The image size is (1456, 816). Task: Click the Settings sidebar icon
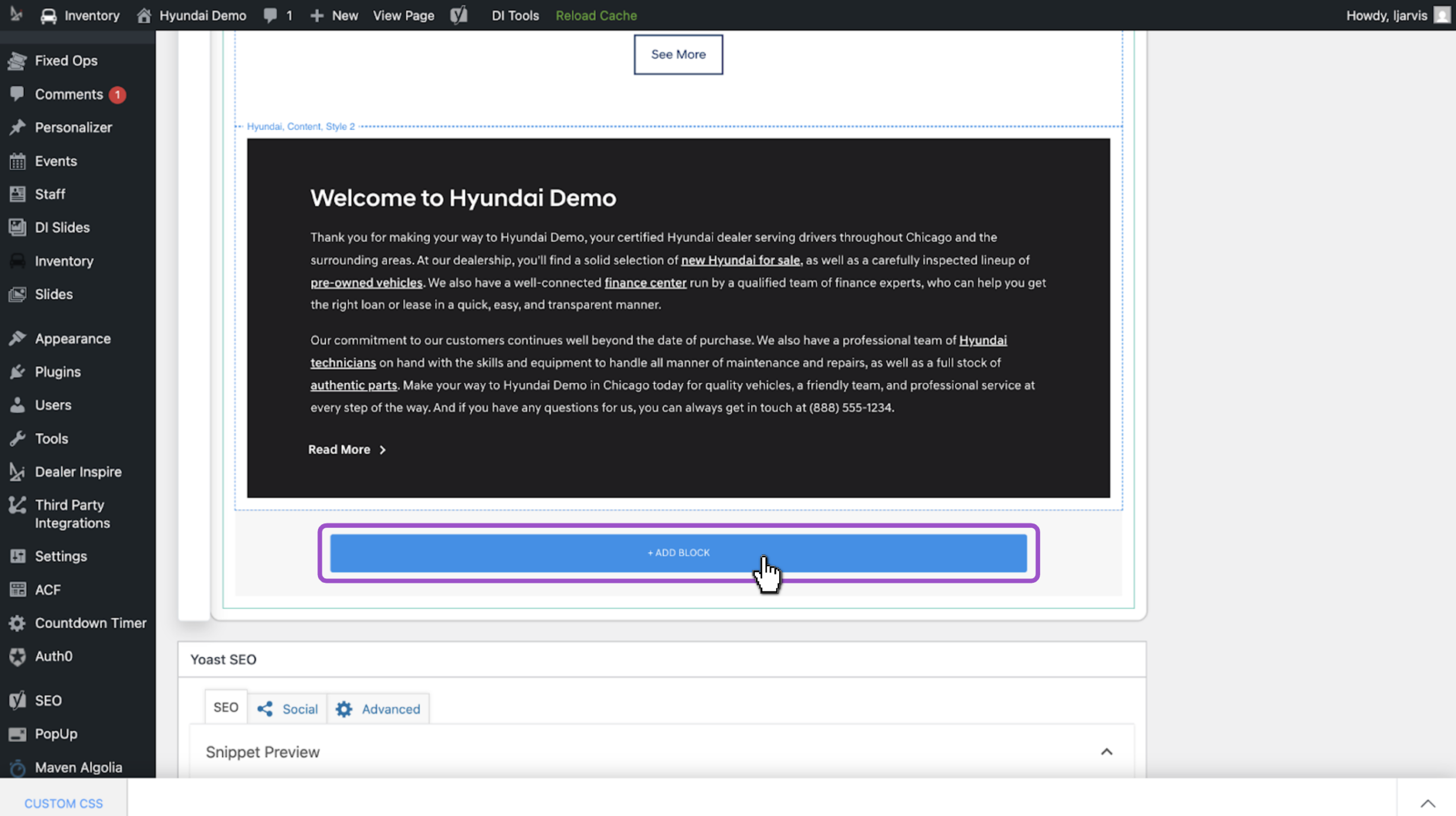(x=17, y=556)
